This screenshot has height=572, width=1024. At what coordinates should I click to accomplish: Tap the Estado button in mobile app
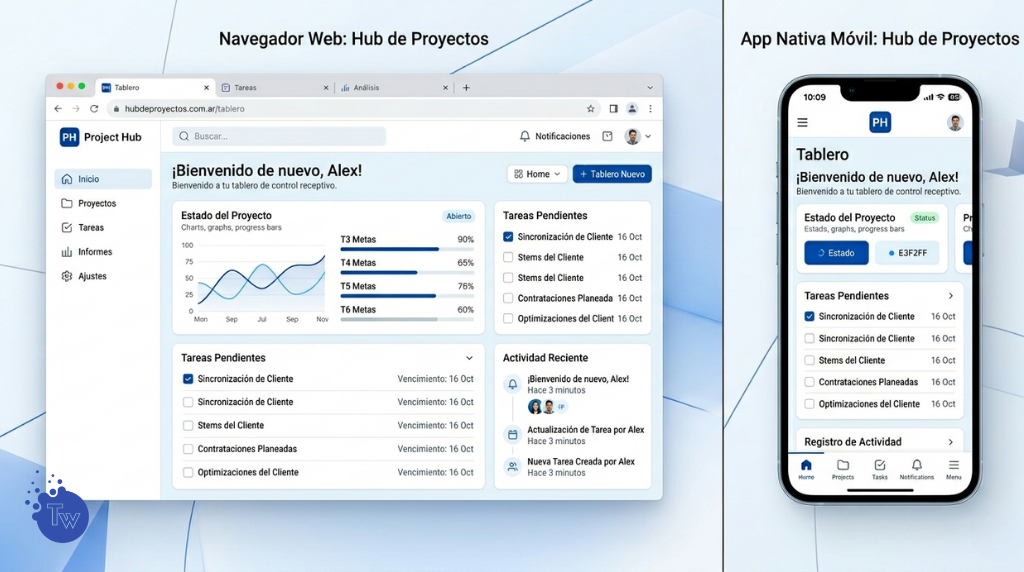pos(836,253)
